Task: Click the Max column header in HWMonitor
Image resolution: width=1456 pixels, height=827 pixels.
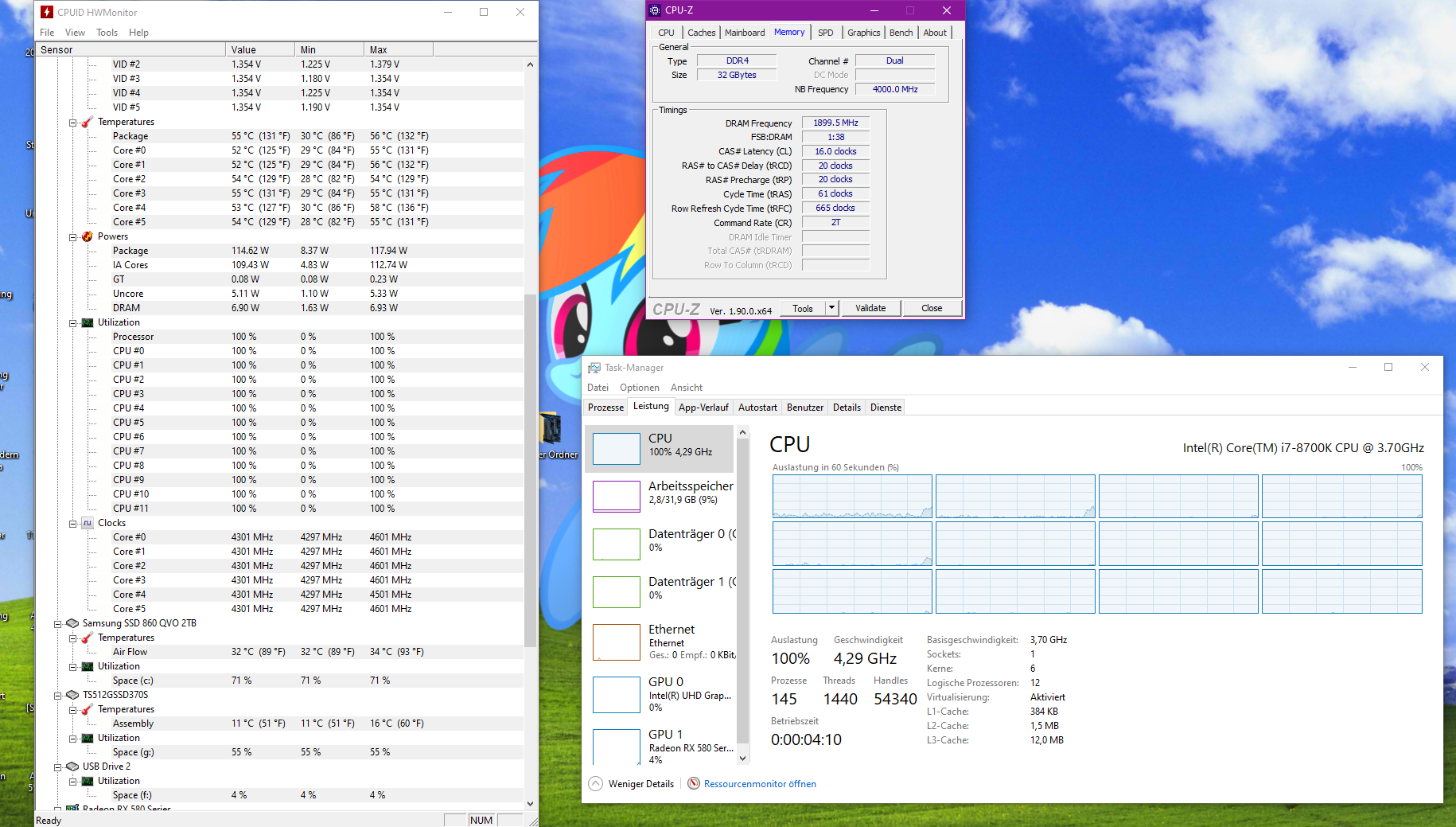Action: pyautogui.click(x=399, y=49)
